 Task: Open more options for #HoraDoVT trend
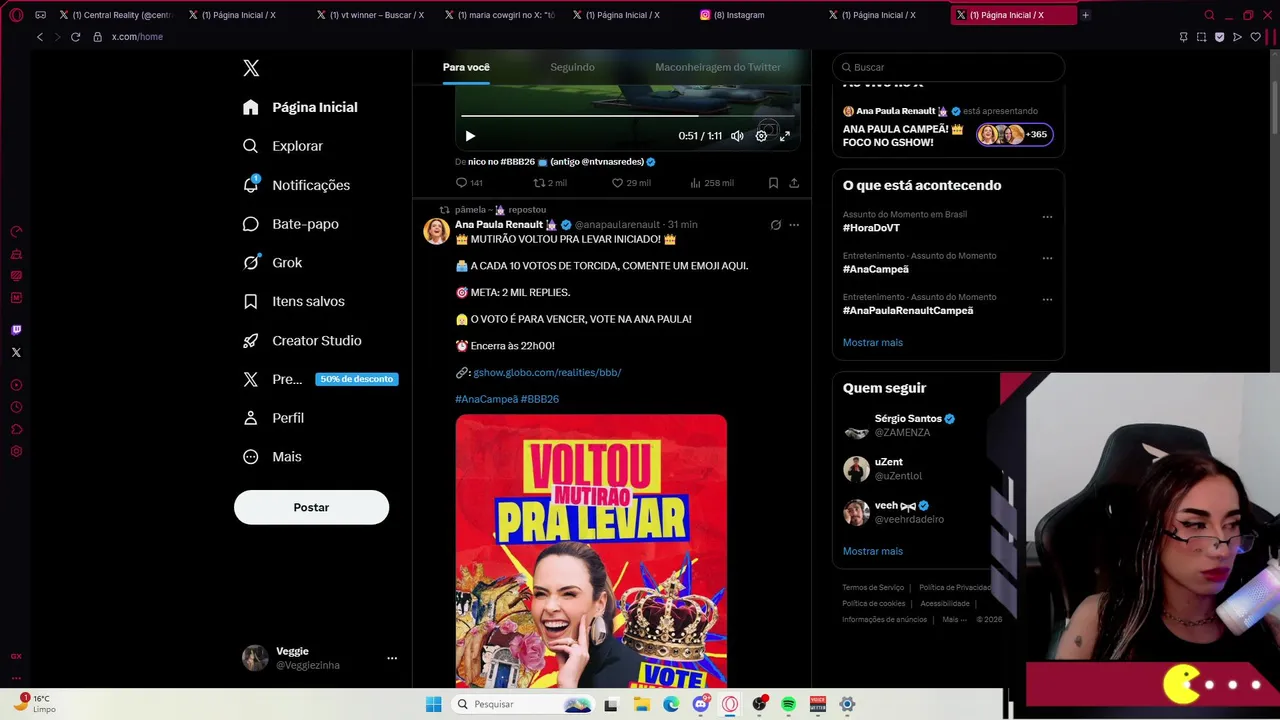(x=1047, y=217)
